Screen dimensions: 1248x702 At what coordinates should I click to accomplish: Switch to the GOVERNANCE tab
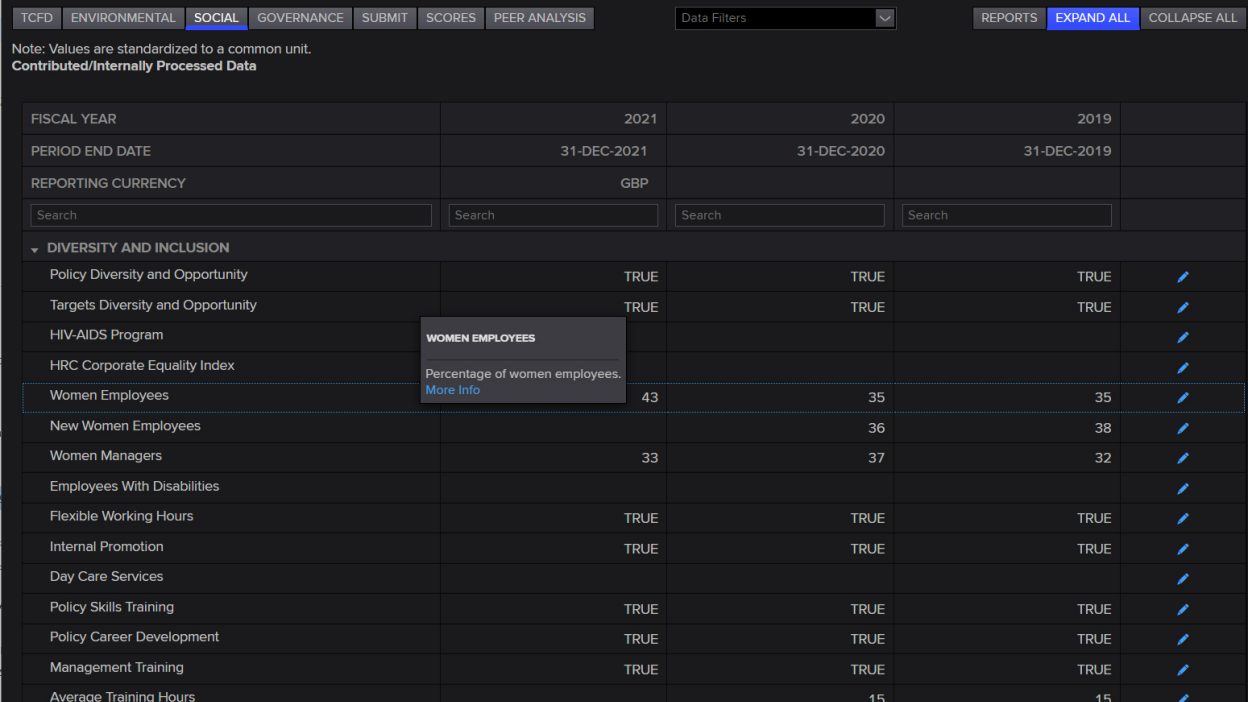point(300,17)
